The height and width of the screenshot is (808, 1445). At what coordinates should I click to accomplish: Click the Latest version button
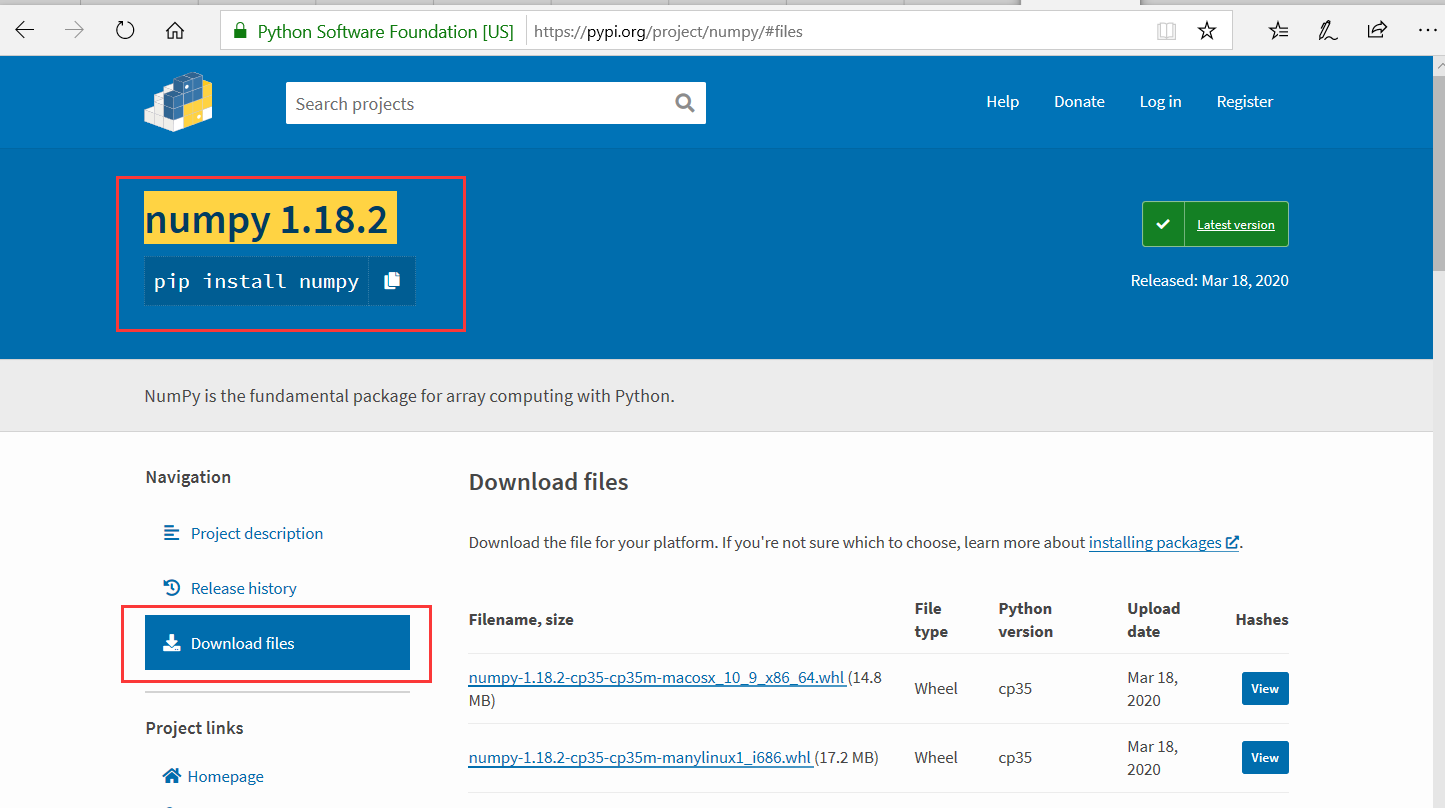click(1215, 224)
